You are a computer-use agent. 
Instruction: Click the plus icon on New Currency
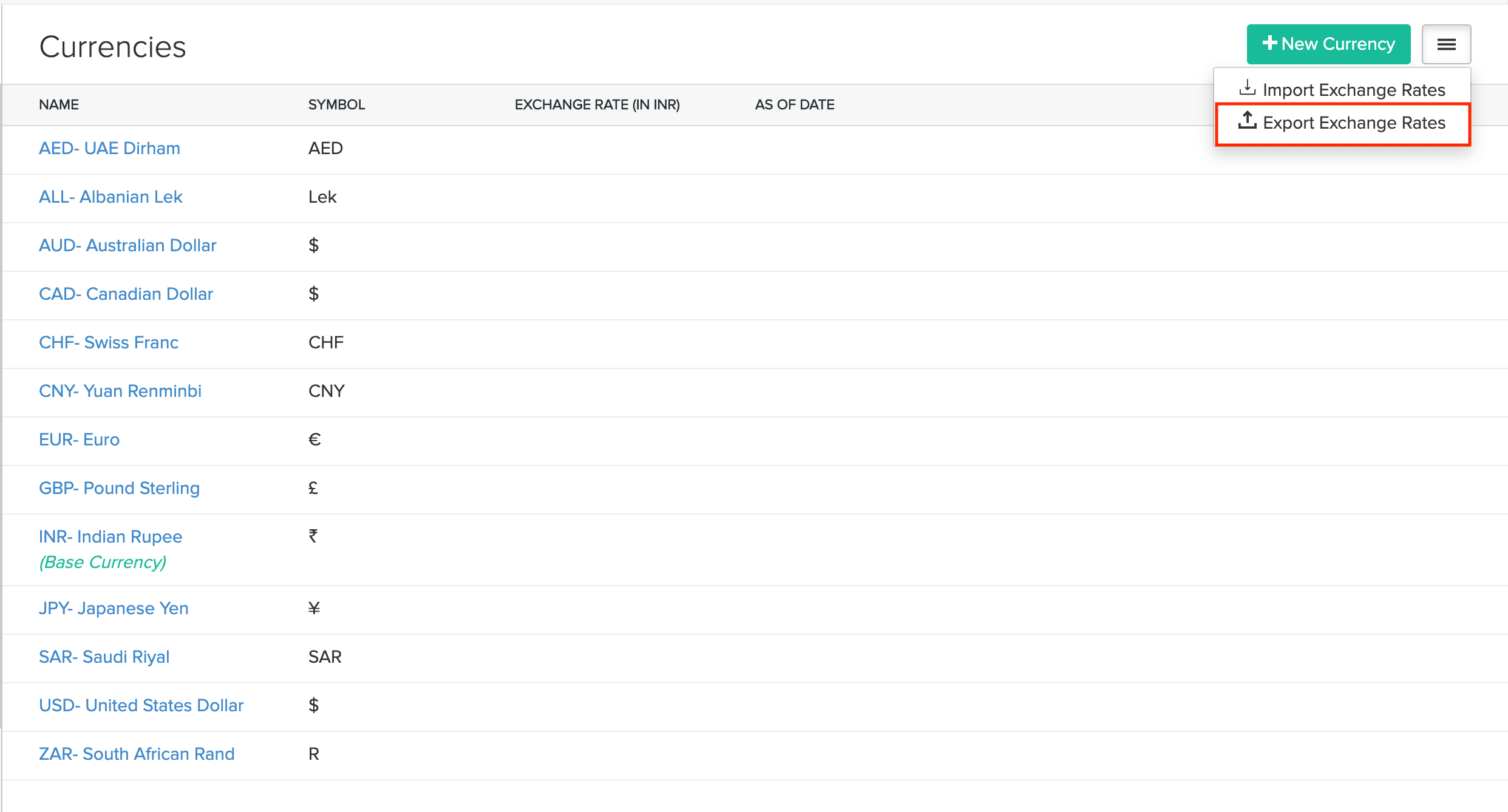tap(1269, 43)
